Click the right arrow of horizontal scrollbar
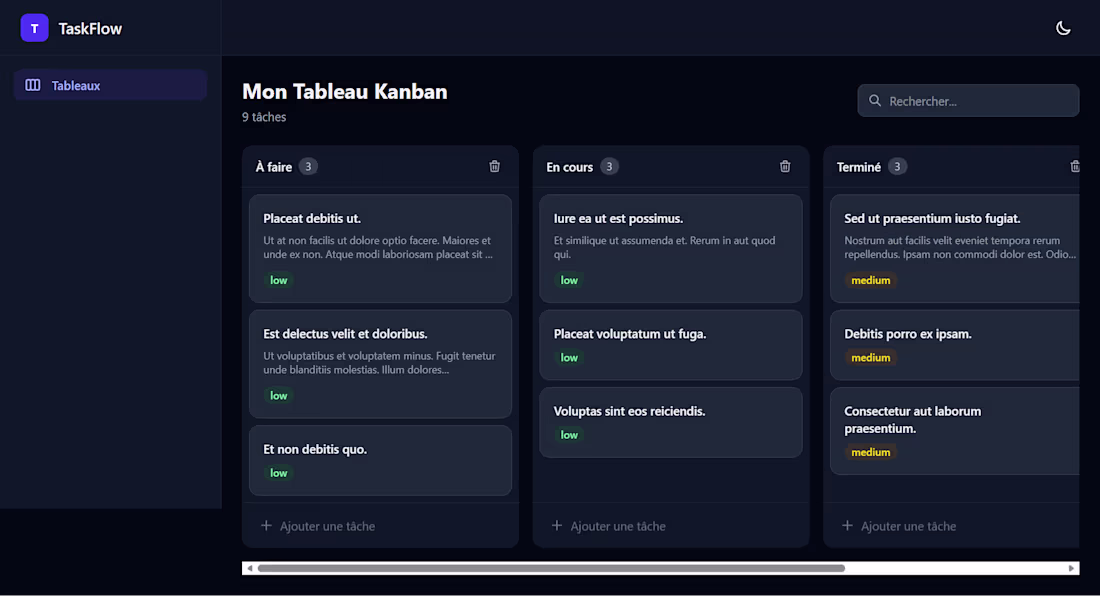Image resolution: width=1100 pixels, height=596 pixels. (x=1071, y=568)
